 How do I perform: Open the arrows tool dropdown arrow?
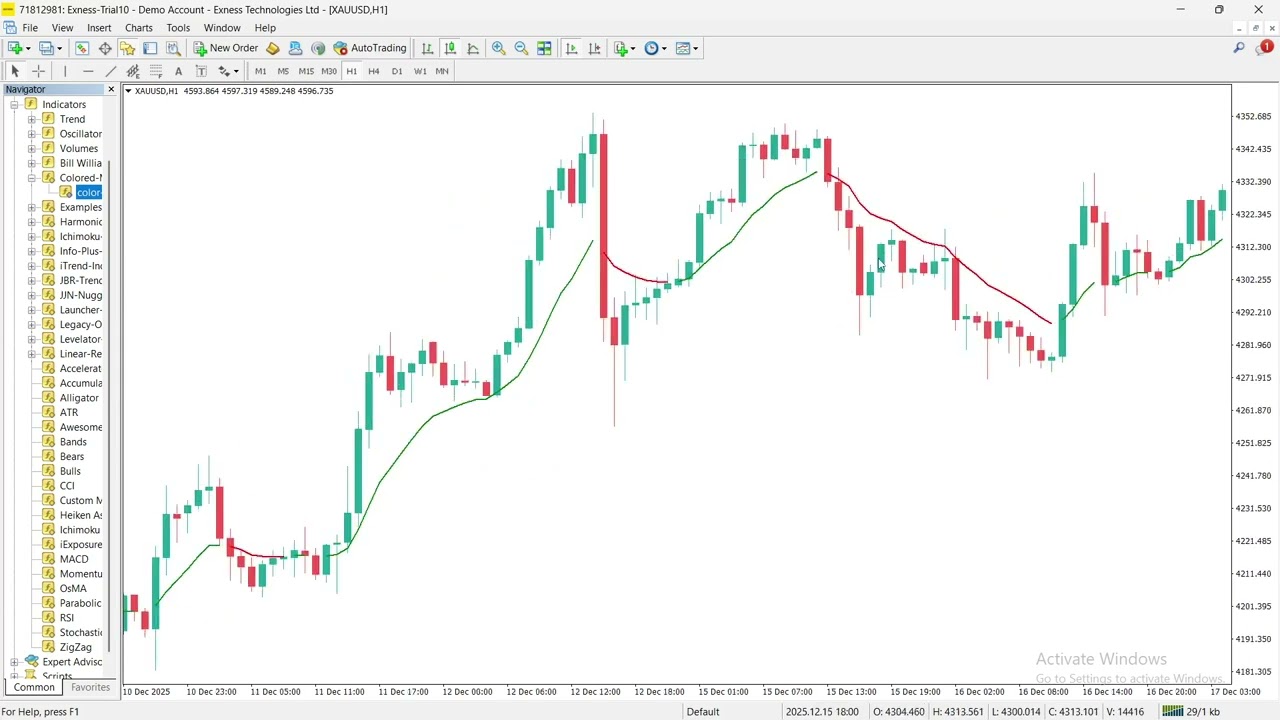(236, 71)
